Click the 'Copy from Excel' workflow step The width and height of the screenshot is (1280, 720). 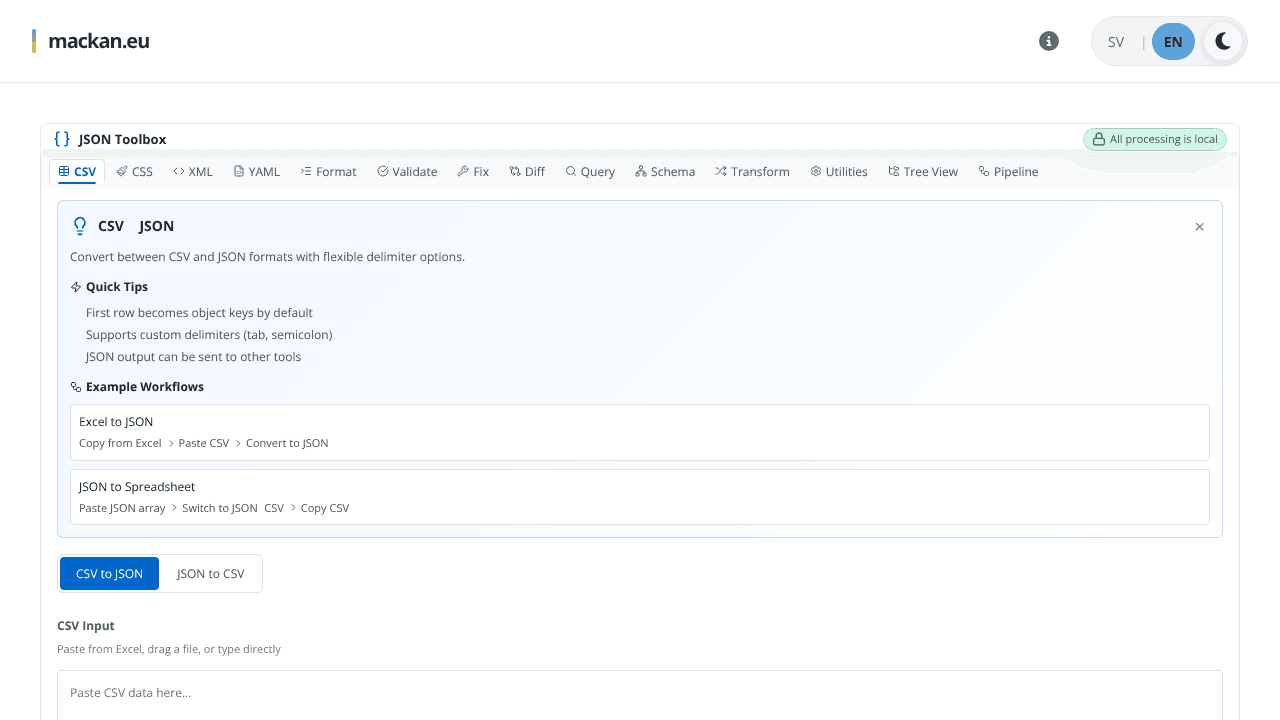click(120, 443)
